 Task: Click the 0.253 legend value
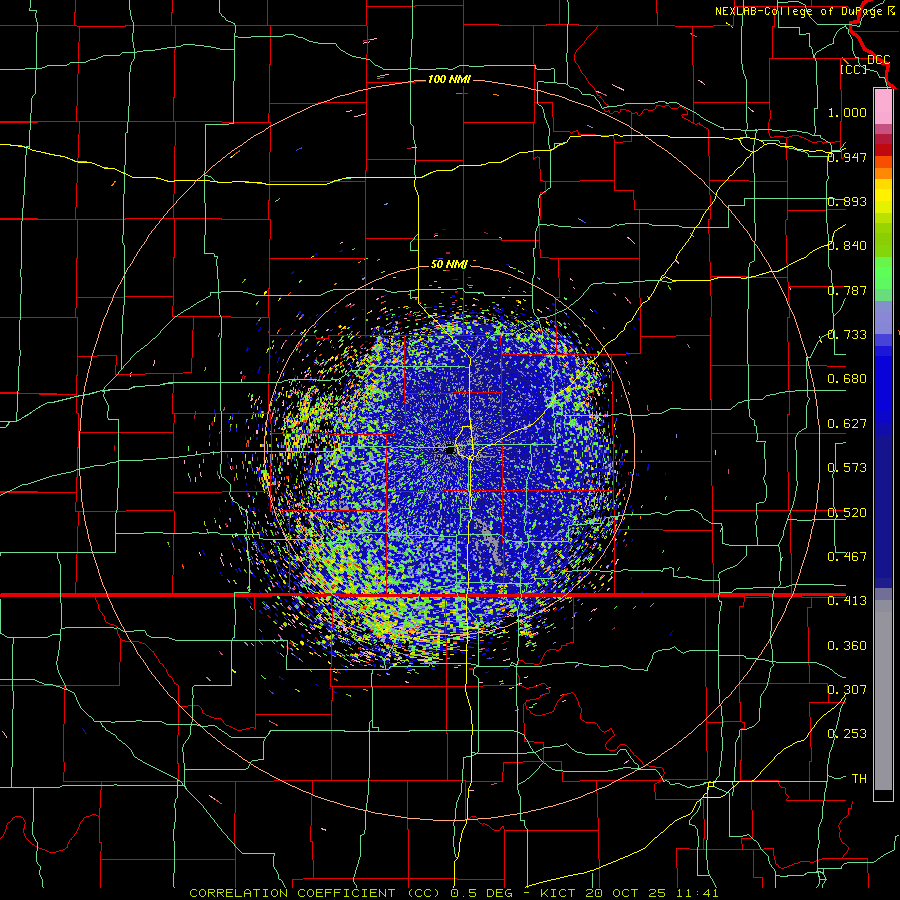point(847,734)
